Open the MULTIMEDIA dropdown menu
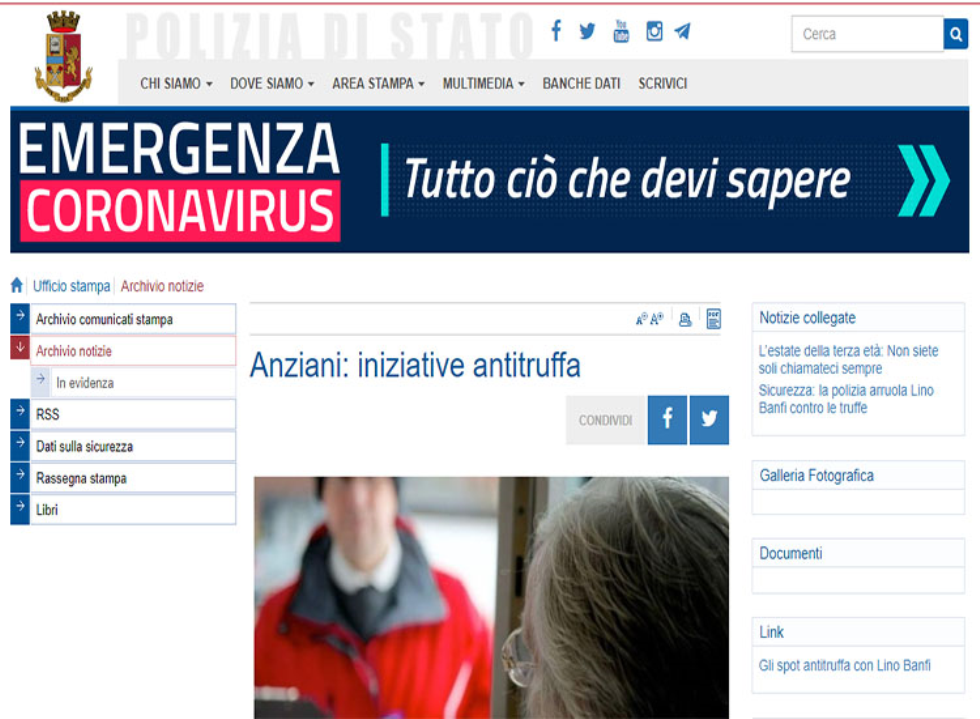This screenshot has width=980, height=719. coord(483,84)
